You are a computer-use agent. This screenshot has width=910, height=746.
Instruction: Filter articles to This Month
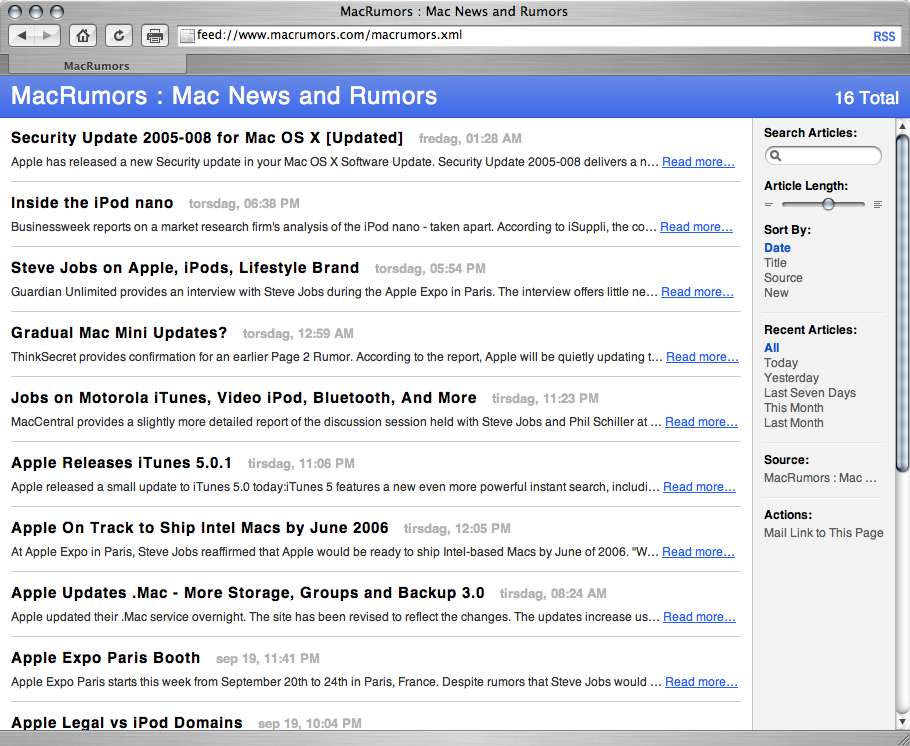[x=793, y=408]
